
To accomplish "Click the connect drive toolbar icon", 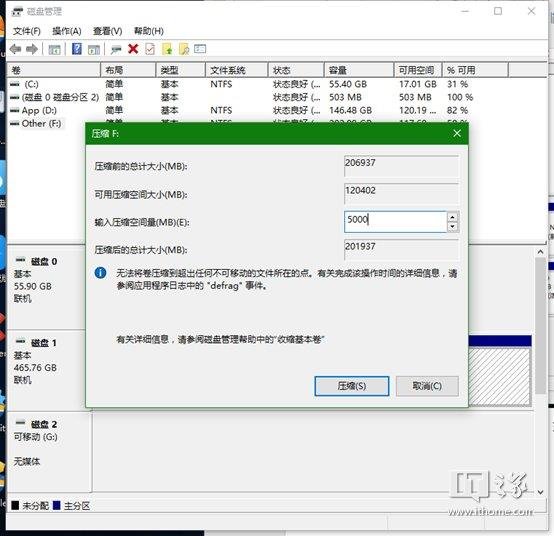I will click(116, 50).
